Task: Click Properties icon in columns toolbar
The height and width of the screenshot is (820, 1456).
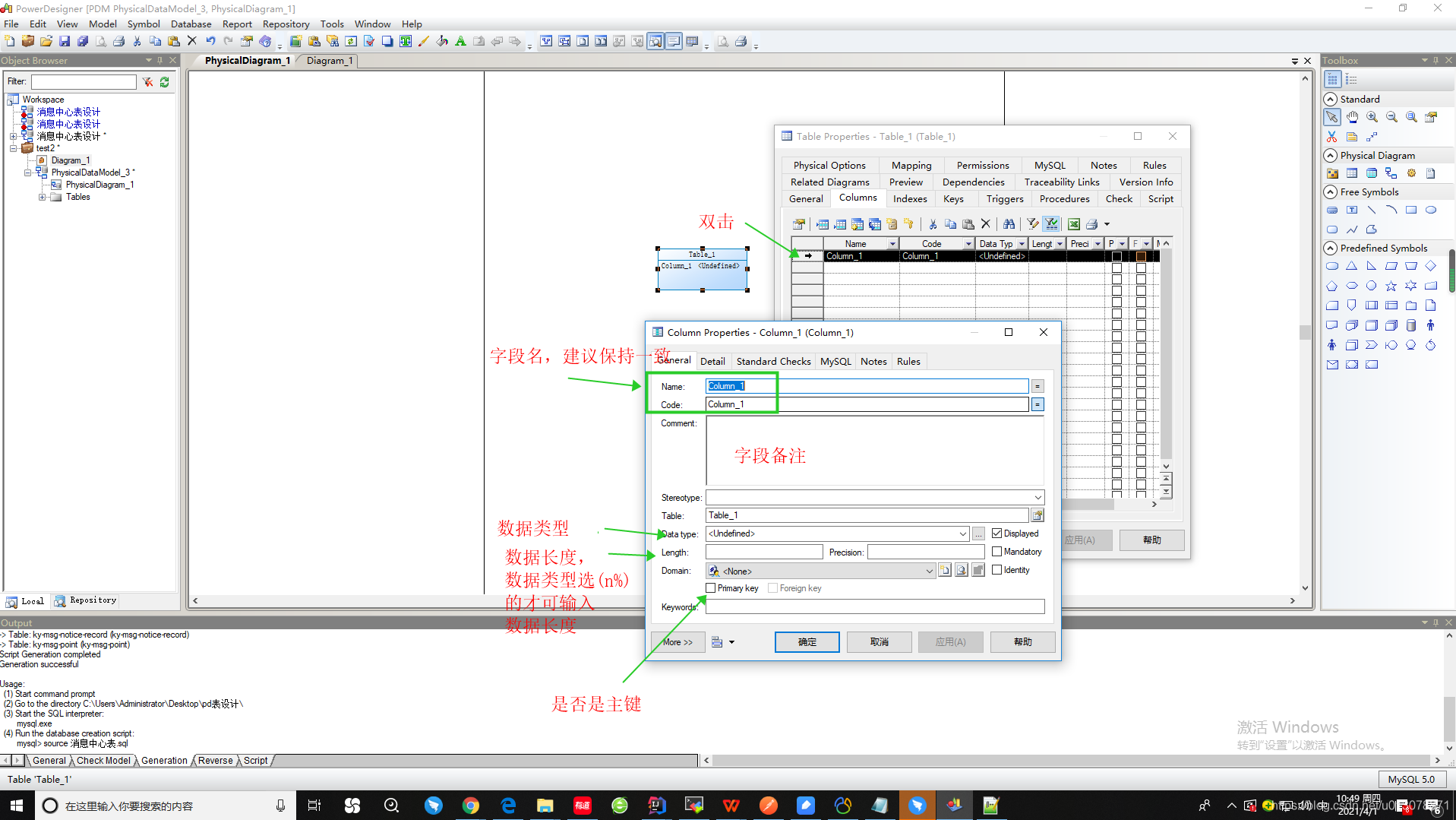Action: click(799, 224)
